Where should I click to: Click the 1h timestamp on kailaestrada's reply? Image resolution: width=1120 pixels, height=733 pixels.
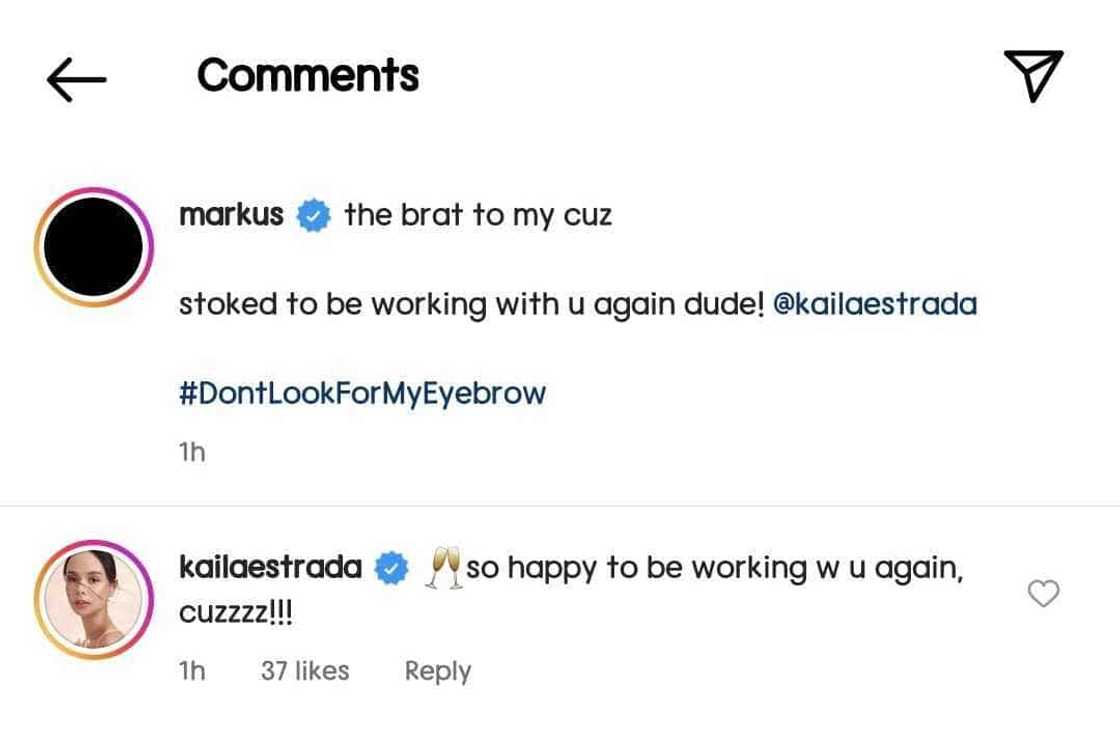click(x=190, y=671)
